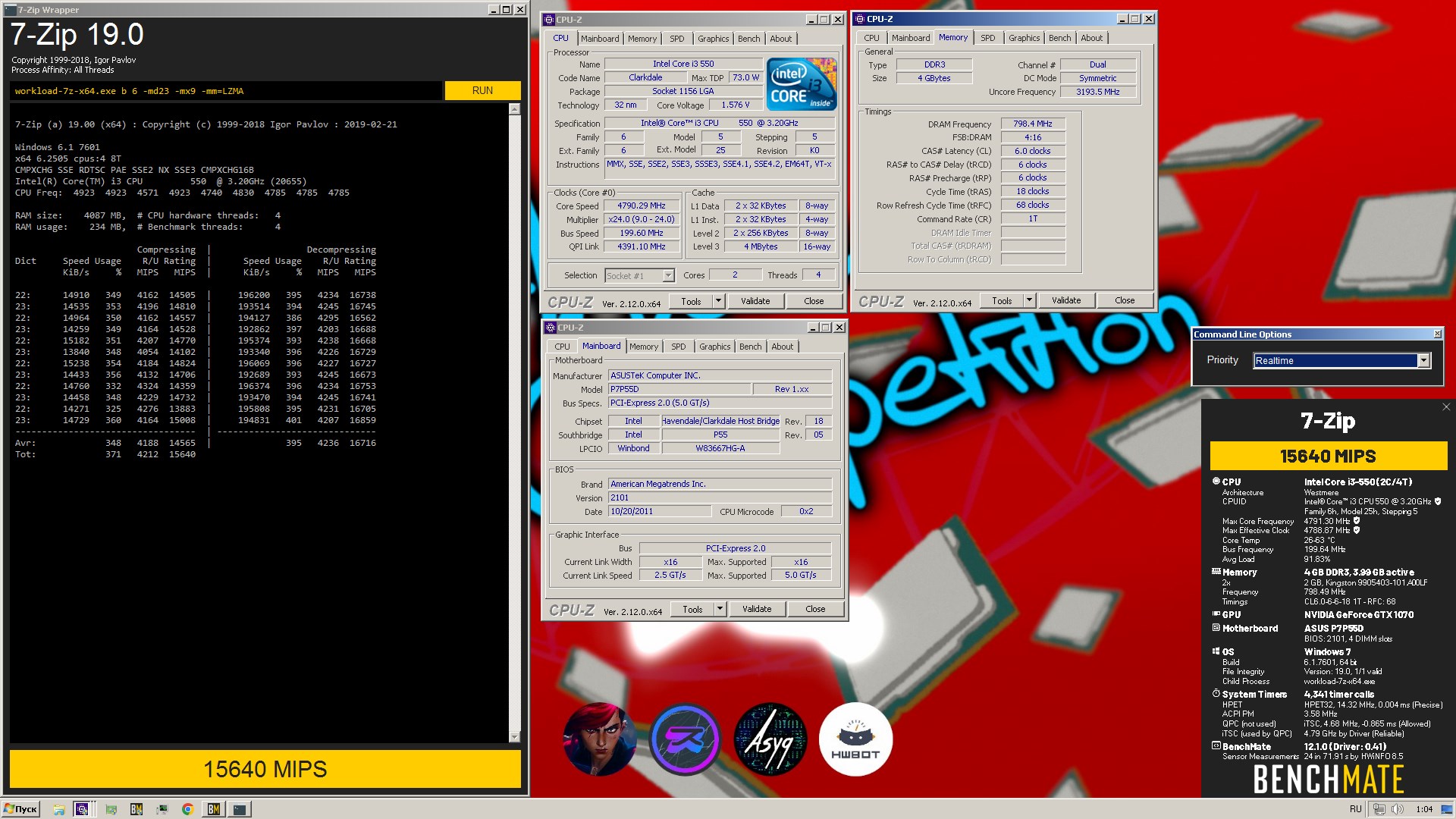The width and height of the screenshot is (1456, 819).
Task: Click the 7-Zip command line input field
Action: (x=226, y=91)
